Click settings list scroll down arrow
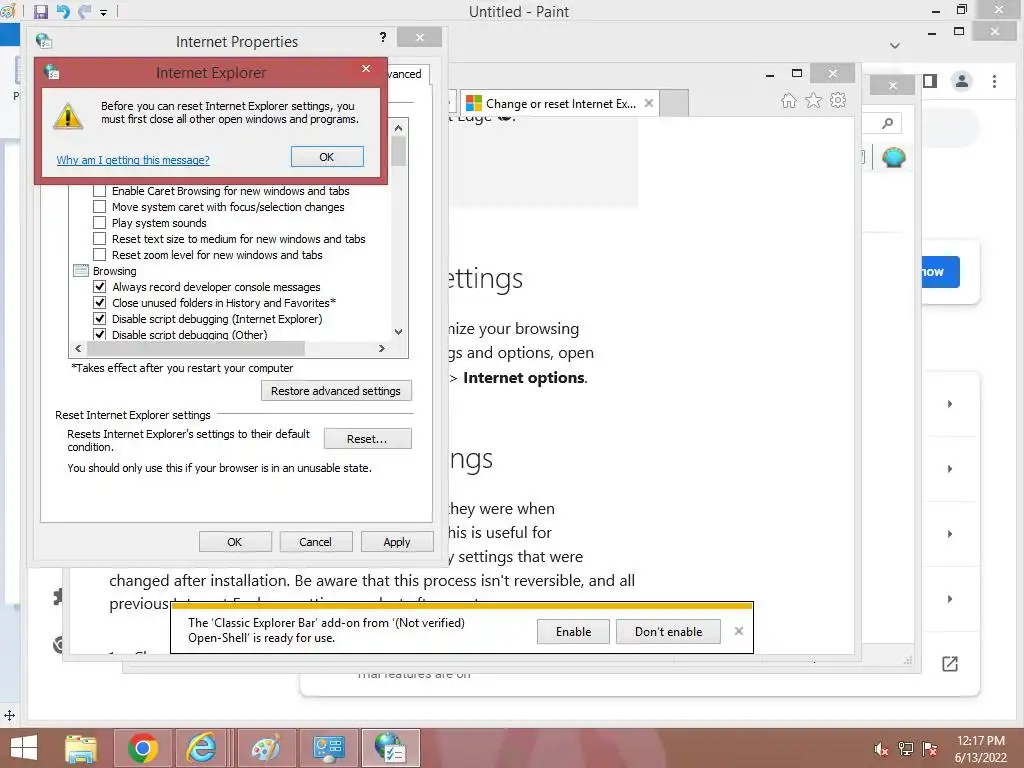Viewport: 1024px width, 768px height. [398, 332]
